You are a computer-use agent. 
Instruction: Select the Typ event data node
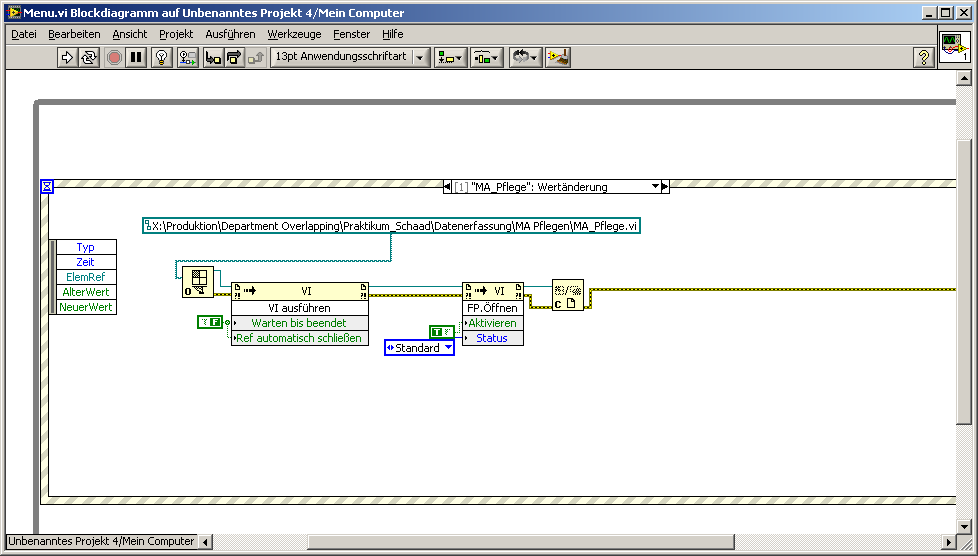(x=85, y=247)
